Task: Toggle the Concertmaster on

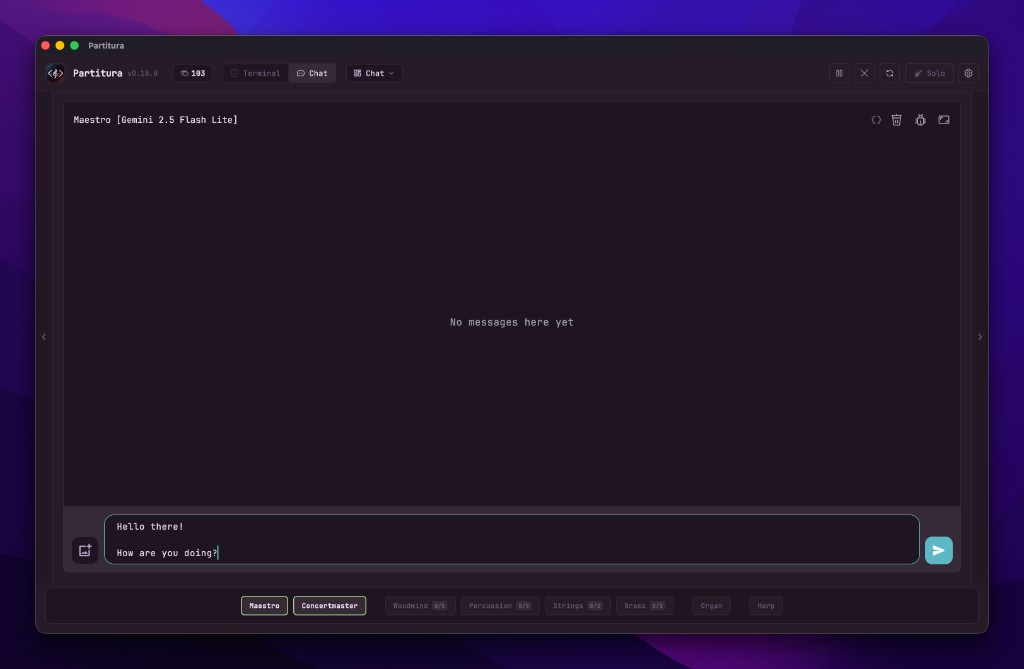Action: 329,605
